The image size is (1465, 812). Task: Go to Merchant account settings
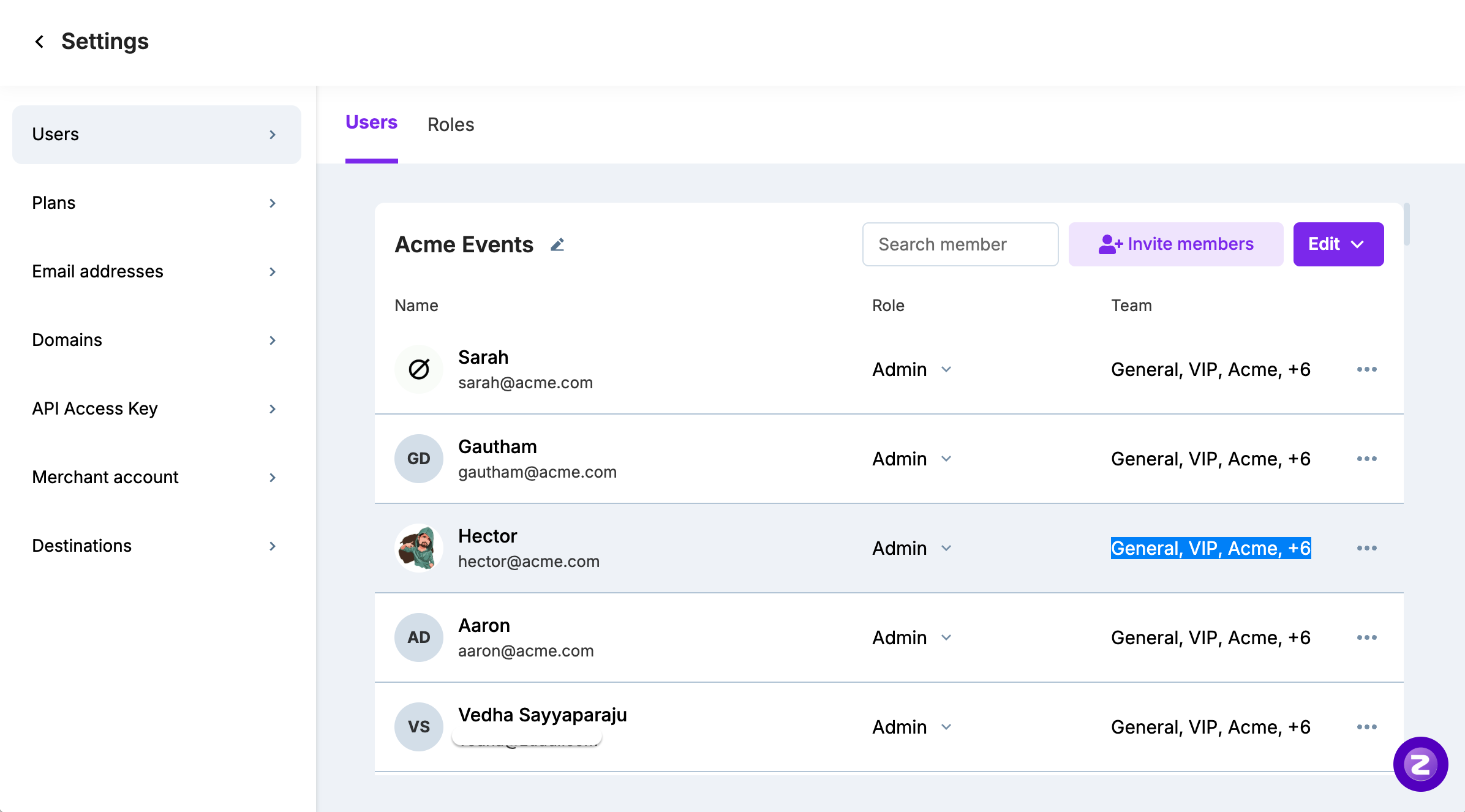pyautogui.click(x=156, y=477)
